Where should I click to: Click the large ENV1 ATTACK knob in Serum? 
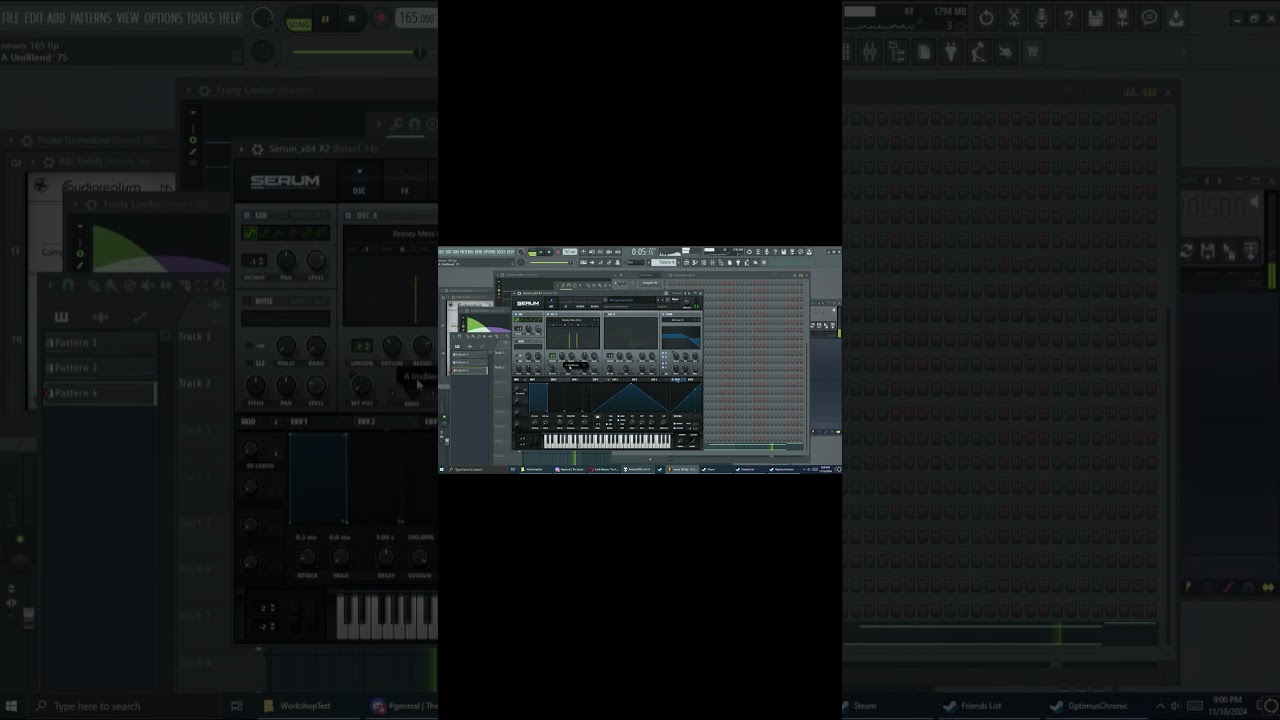pyautogui.click(x=307, y=558)
